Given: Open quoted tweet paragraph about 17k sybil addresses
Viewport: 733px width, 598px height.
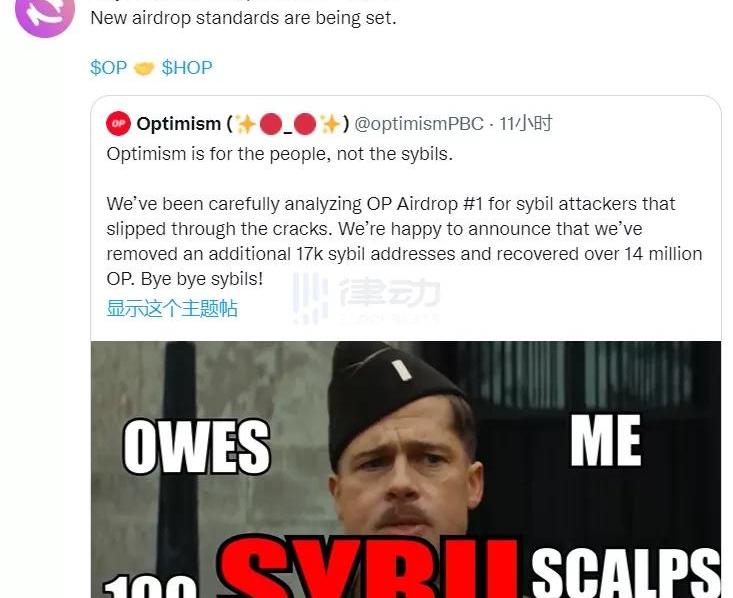Looking at the screenshot, I should 404,241.
